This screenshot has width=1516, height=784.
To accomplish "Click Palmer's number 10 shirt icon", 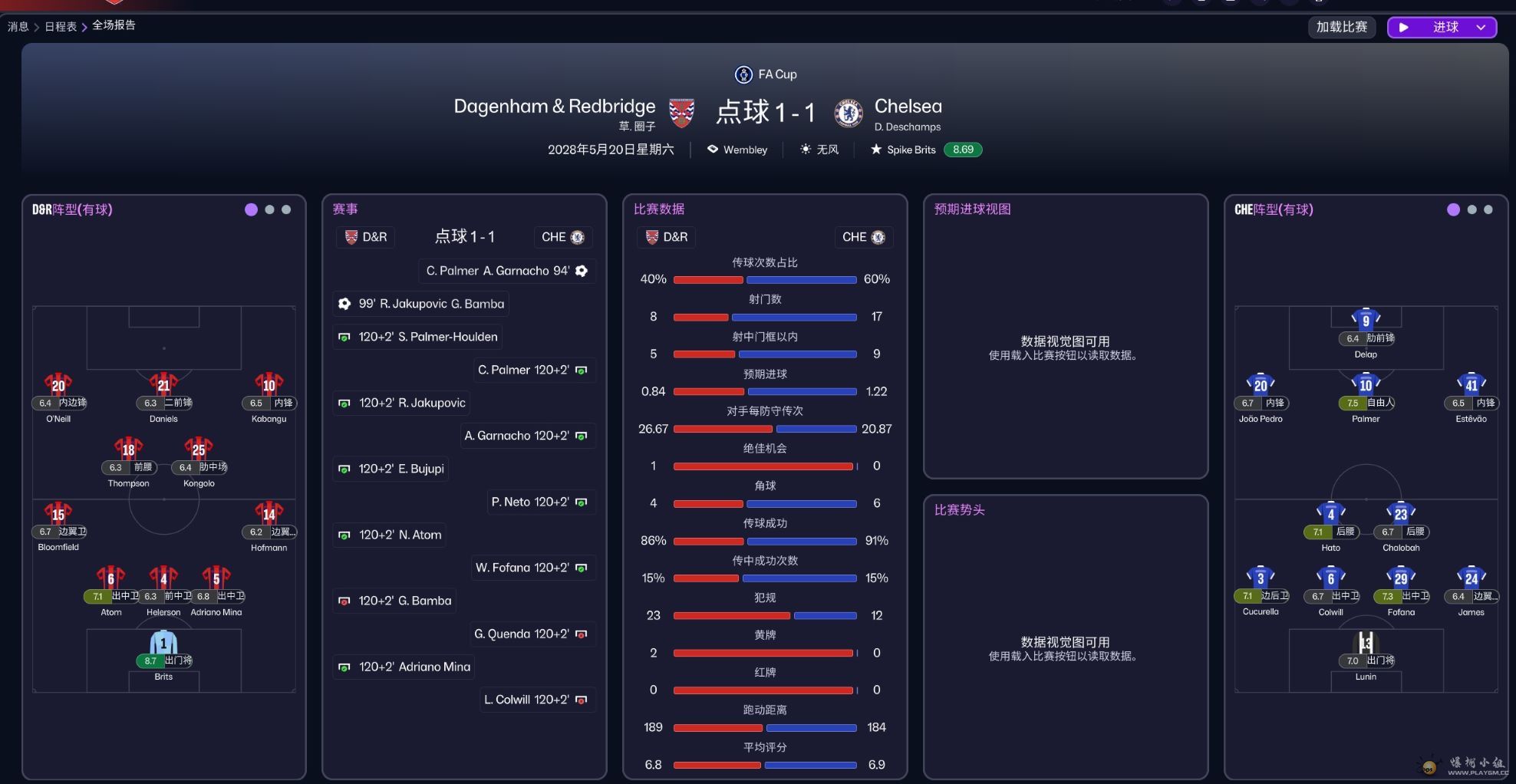I will (1366, 384).
